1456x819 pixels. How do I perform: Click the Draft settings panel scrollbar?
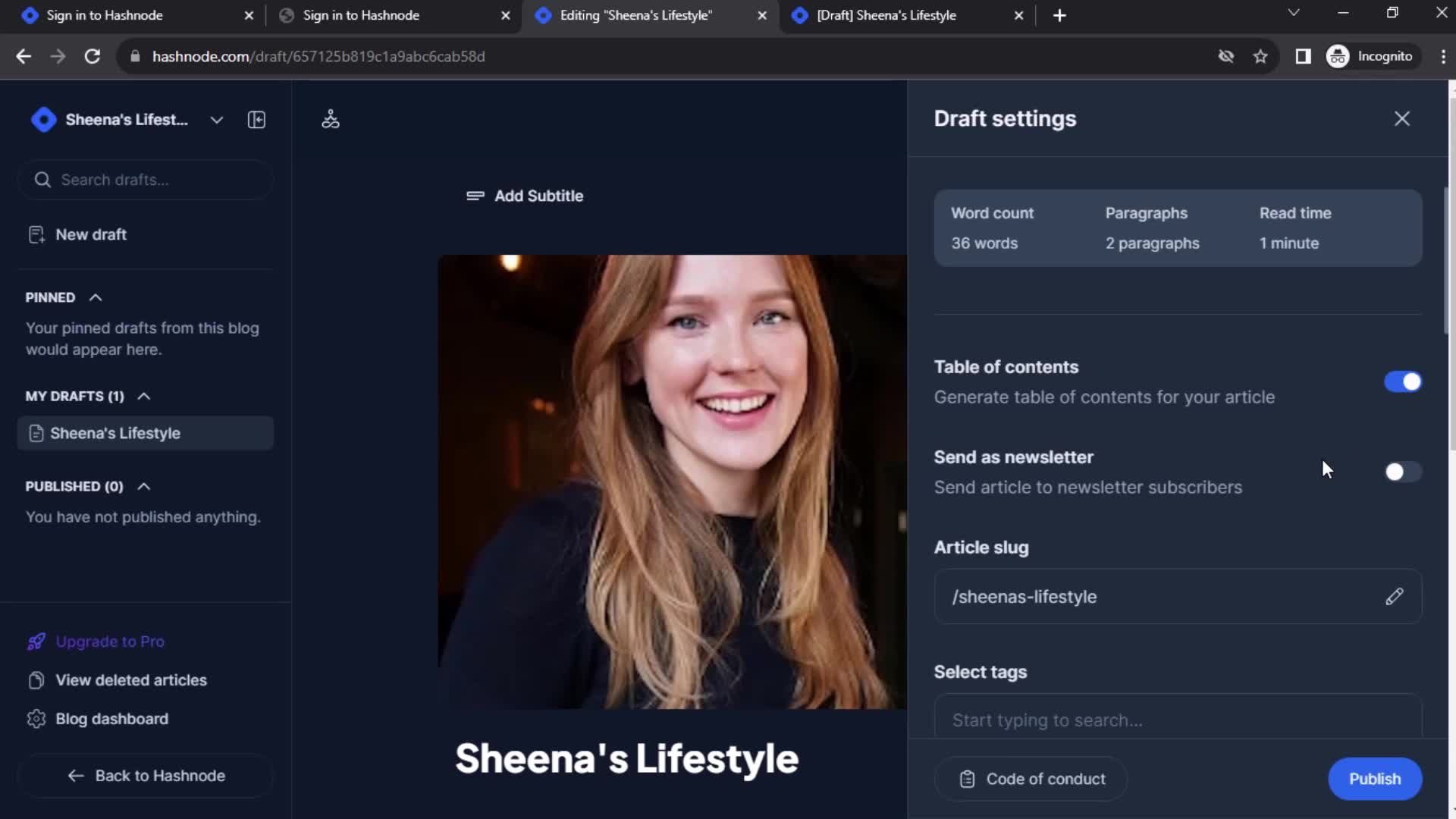click(1446, 259)
